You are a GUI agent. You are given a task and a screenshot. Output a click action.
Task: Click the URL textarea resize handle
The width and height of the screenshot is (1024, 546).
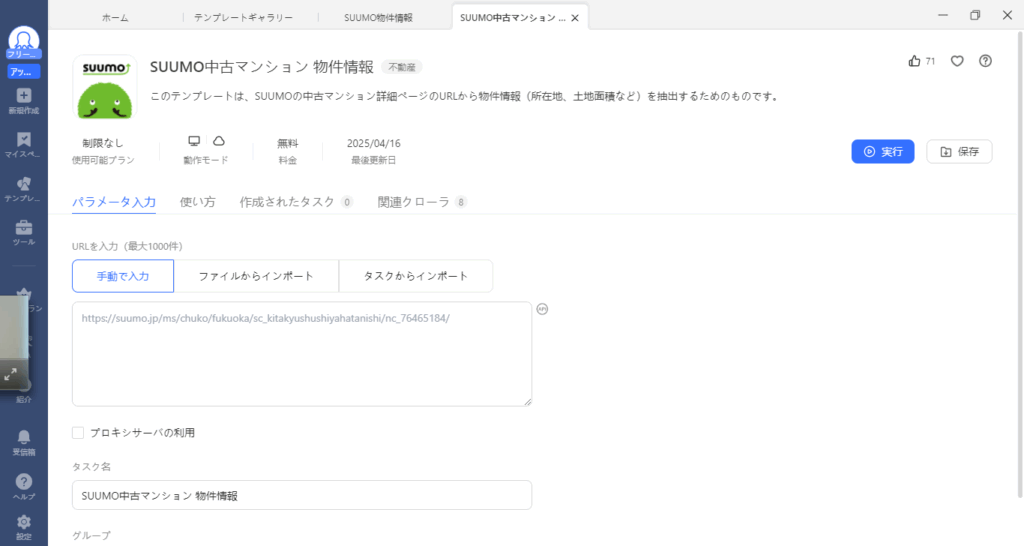click(x=528, y=402)
